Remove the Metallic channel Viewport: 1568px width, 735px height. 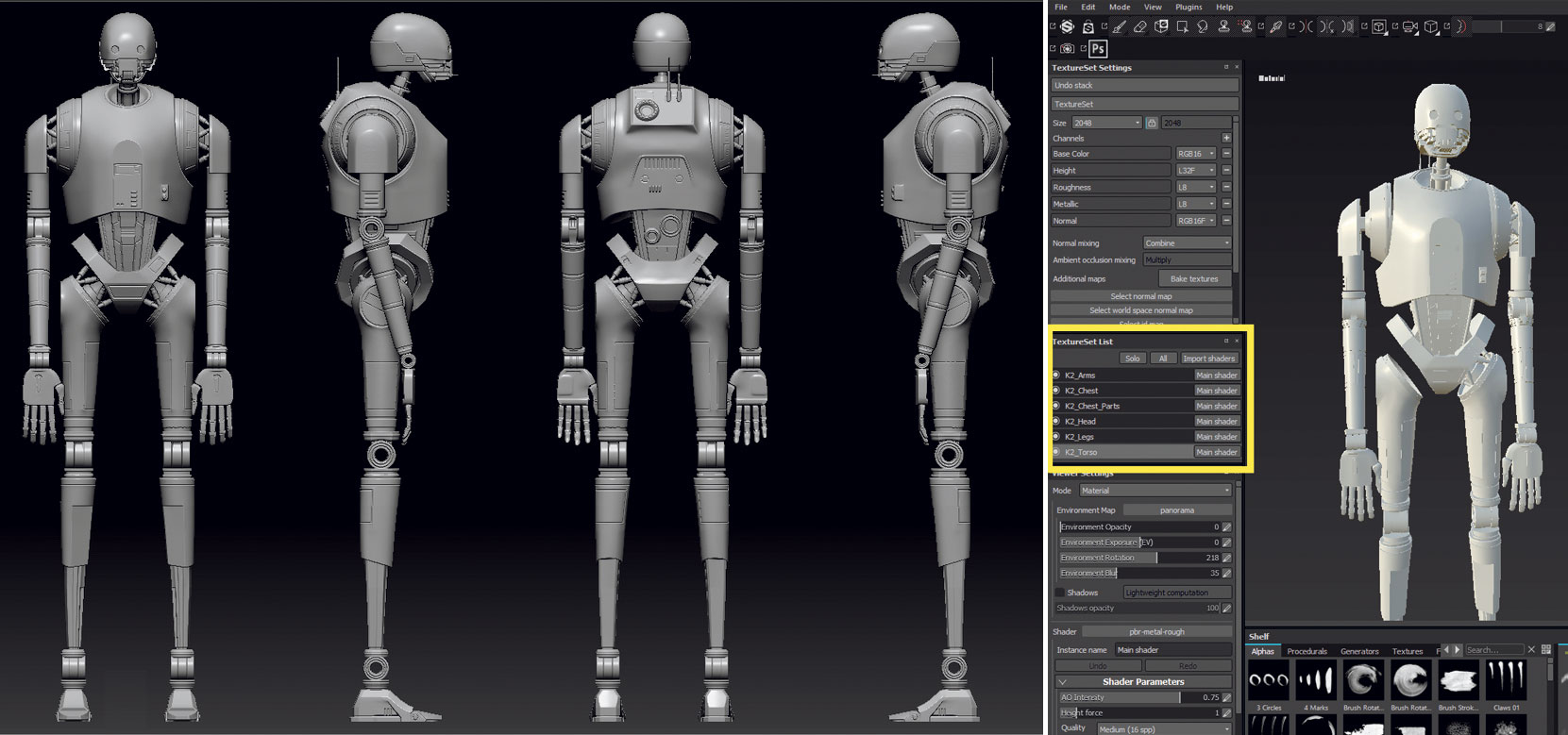point(1226,204)
